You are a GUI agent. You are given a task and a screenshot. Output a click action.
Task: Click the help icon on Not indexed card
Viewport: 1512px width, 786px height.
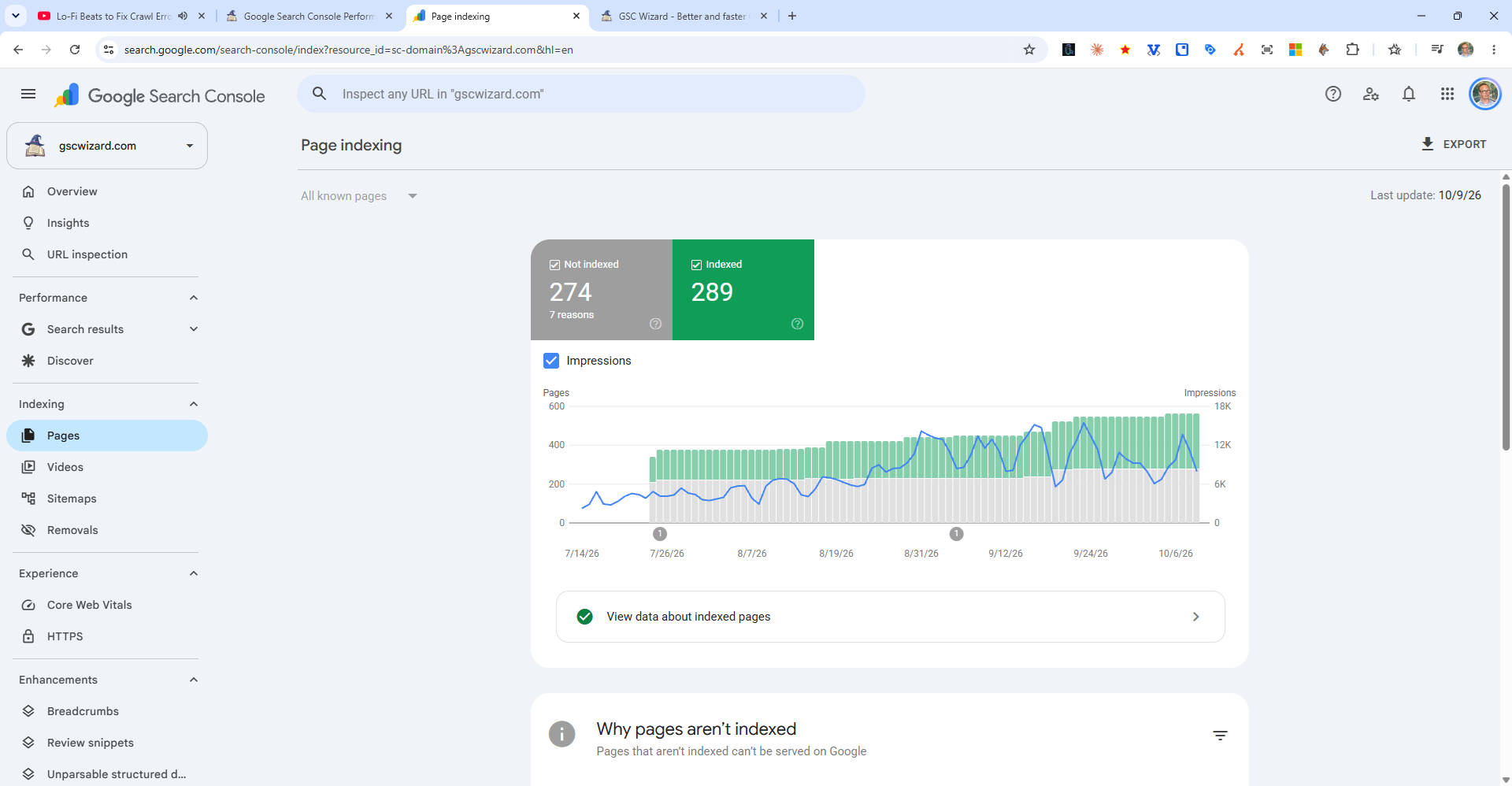(655, 324)
